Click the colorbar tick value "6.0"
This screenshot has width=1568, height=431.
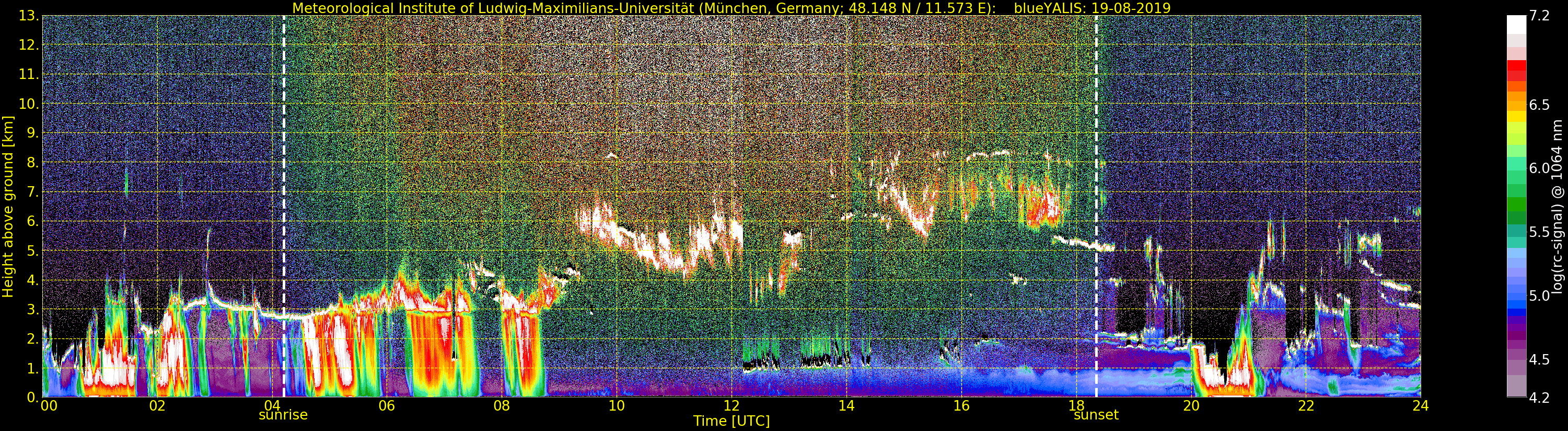click(1539, 168)
